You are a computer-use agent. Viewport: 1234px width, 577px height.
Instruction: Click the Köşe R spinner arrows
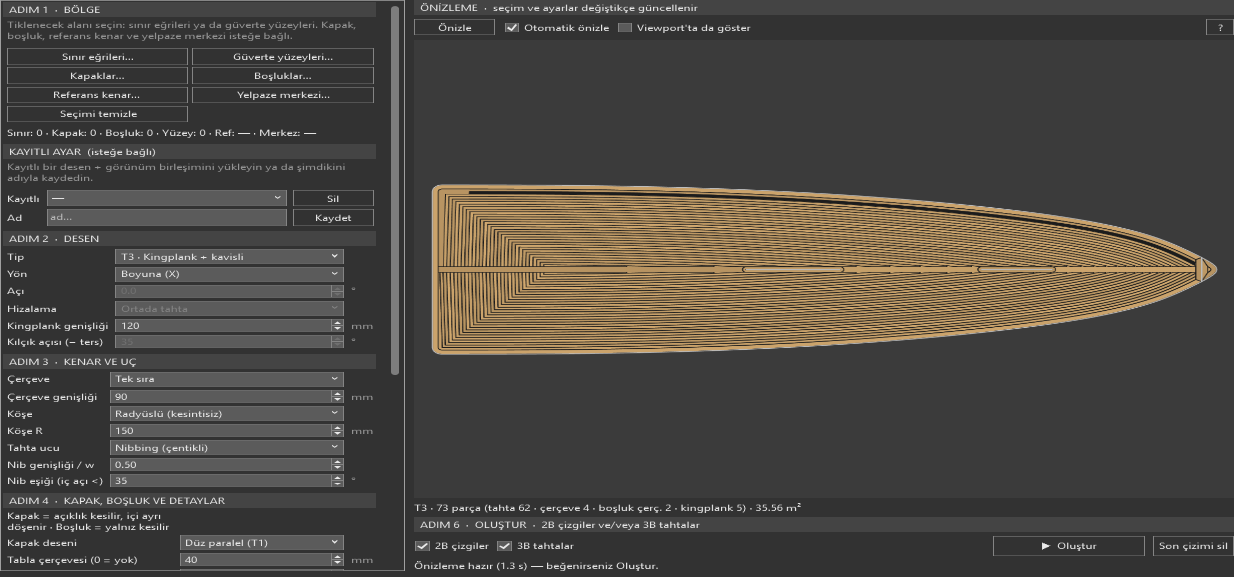pyautogui.click(x=337, y=431)
